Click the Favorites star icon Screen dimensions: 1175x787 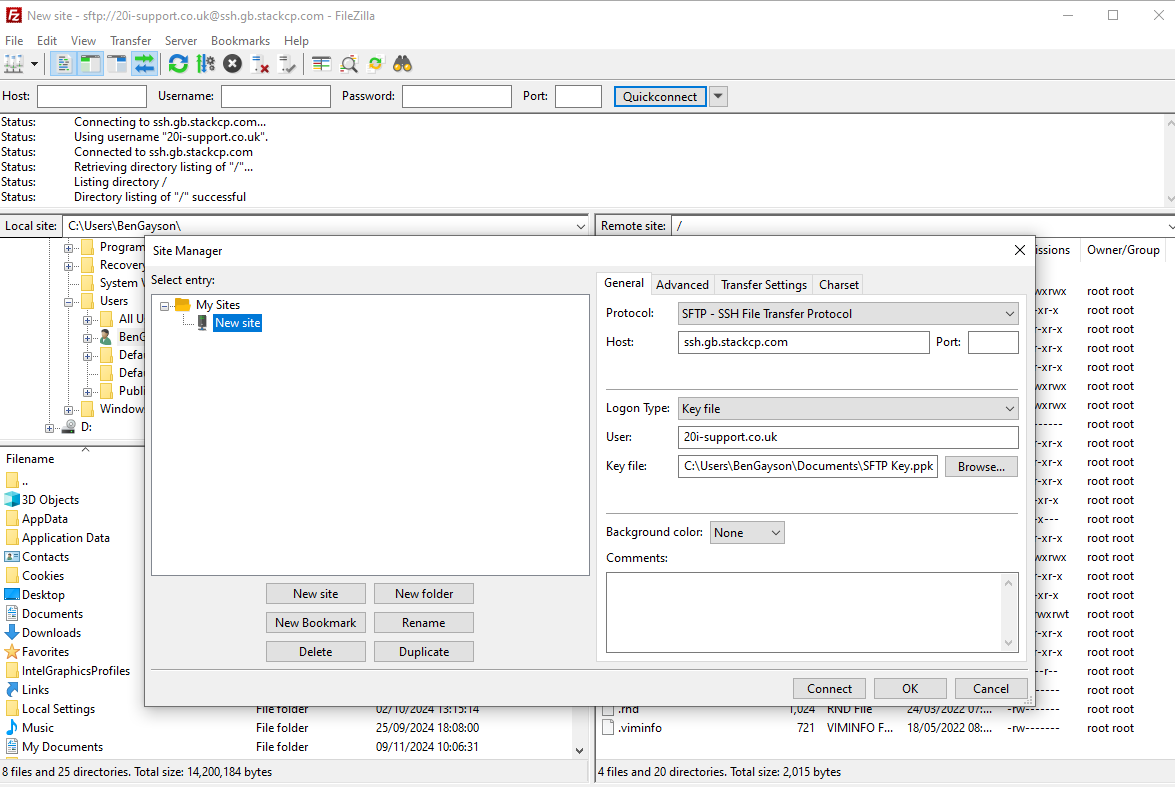[12, 652]
